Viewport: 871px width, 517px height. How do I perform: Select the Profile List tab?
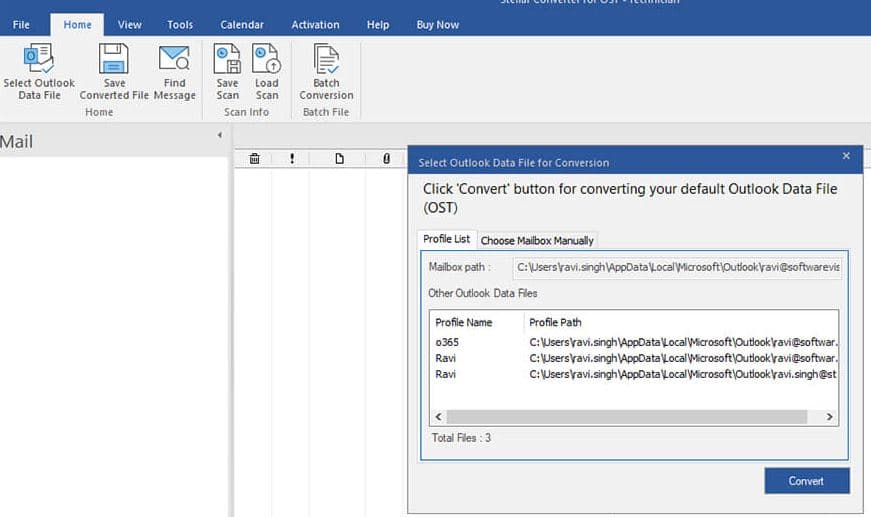coord(447,239)
